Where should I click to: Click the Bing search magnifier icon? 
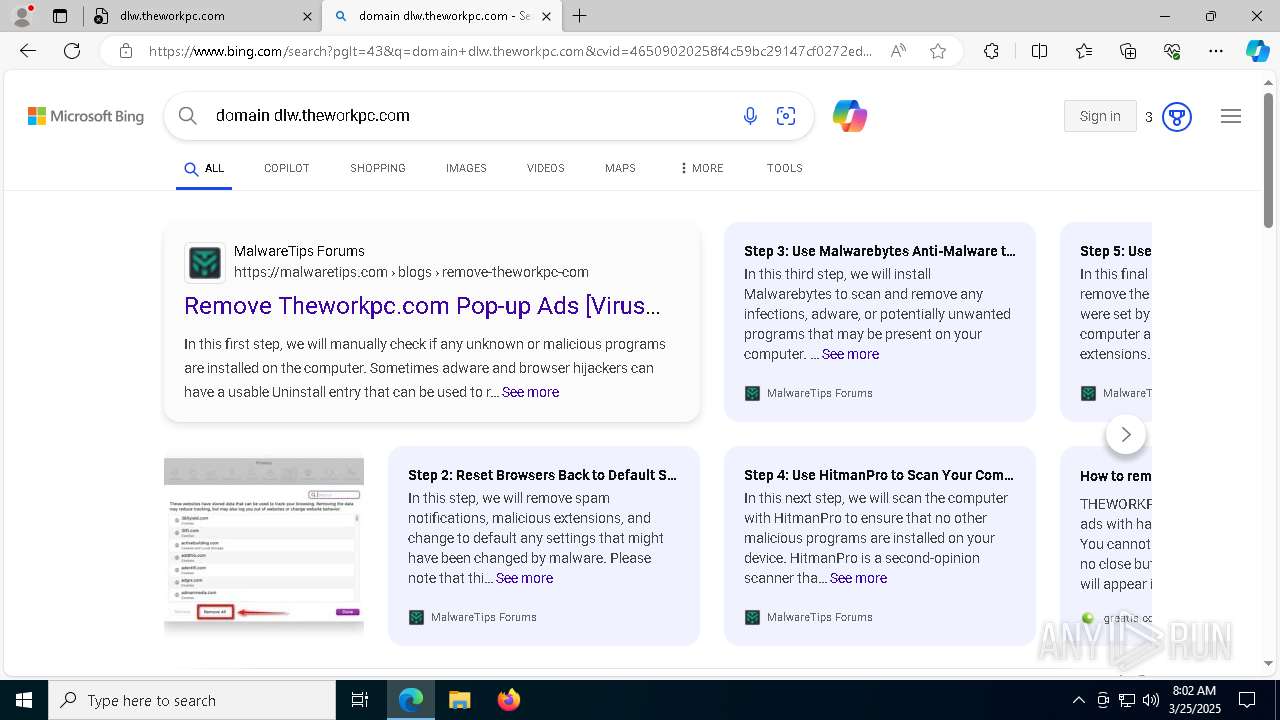pyautogui.click(x=188, y=116)
